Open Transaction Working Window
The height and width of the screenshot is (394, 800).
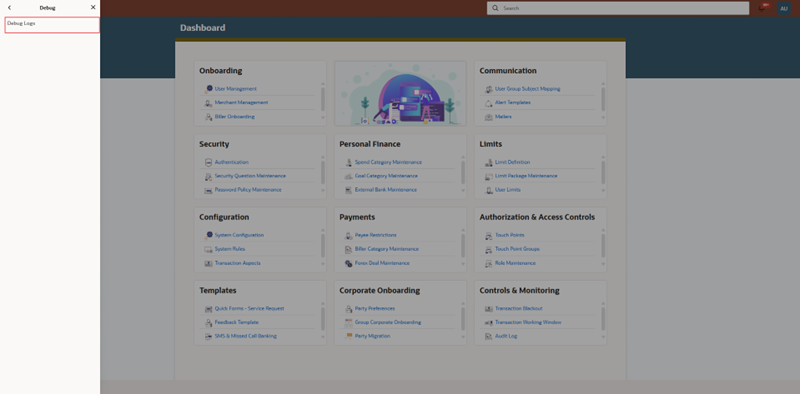(528, 323)
